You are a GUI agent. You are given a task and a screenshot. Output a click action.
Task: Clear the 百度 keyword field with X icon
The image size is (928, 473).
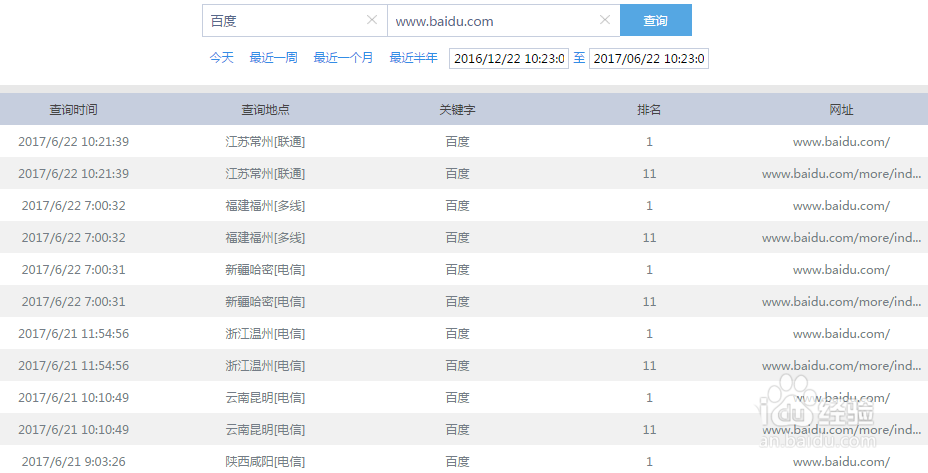click(x=372, y=20)
